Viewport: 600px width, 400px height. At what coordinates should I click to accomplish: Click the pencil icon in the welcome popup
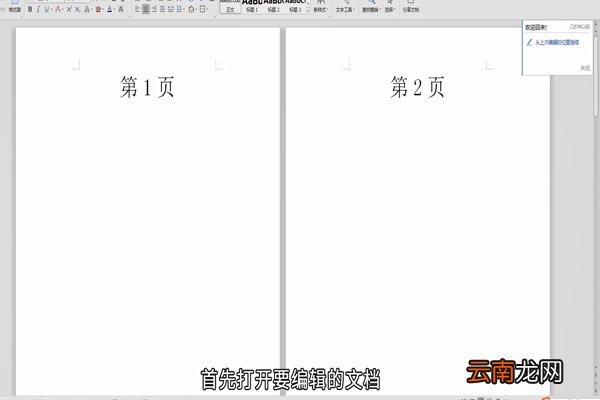tap(530, 42)
